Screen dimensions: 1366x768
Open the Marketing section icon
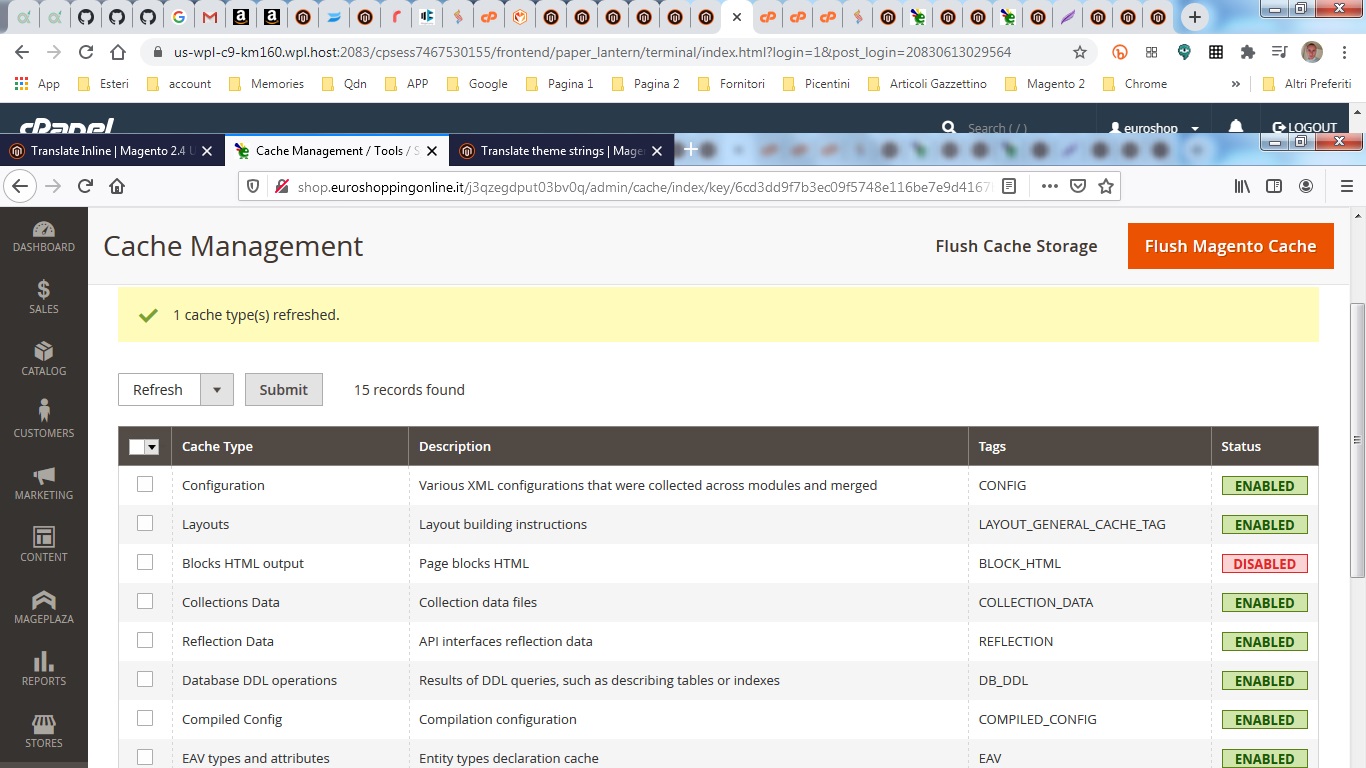pyautogui.click(x=43, y=482)
